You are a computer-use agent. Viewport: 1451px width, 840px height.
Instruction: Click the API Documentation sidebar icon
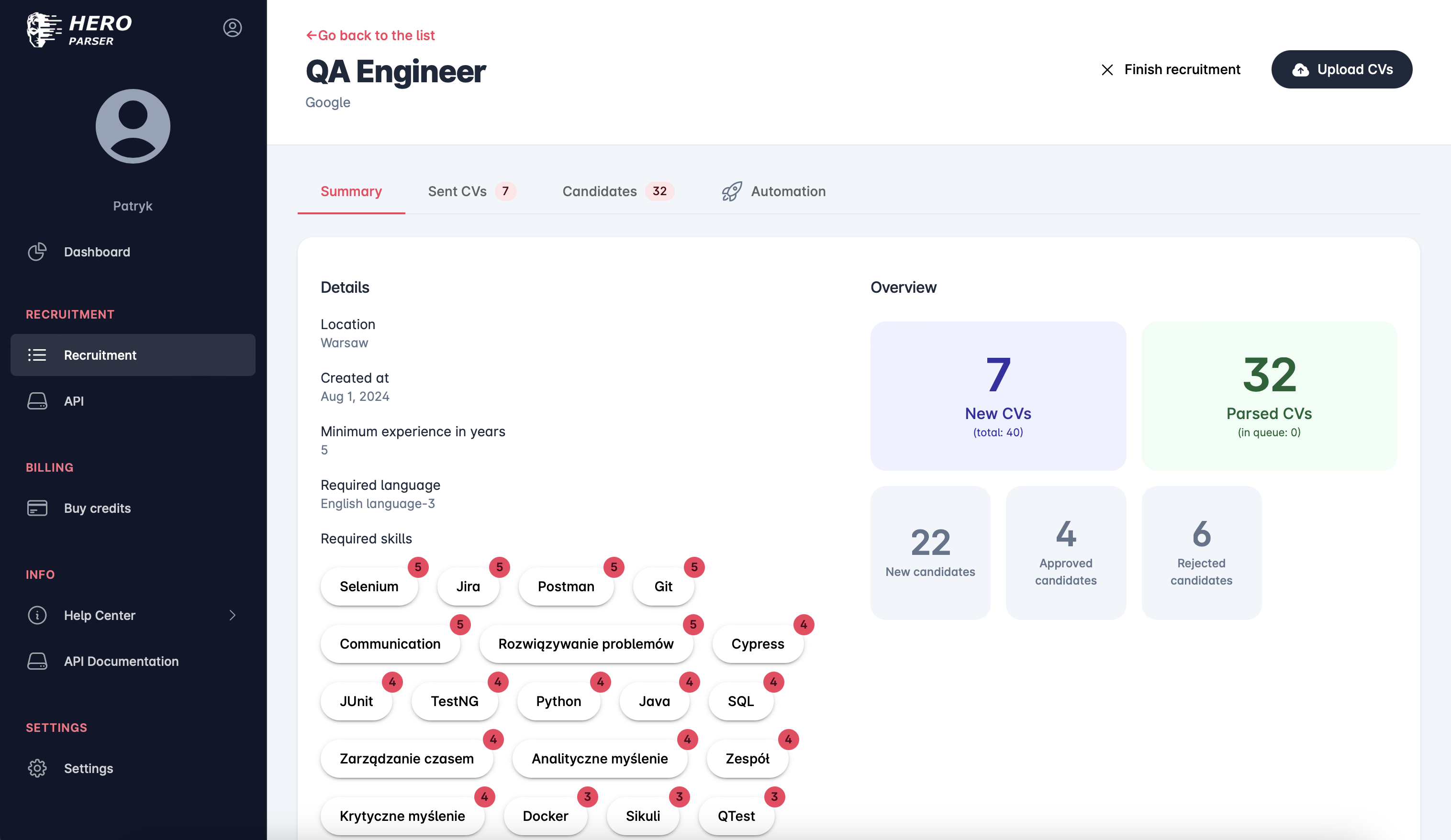pyautogui.click(x=37, y=661)
